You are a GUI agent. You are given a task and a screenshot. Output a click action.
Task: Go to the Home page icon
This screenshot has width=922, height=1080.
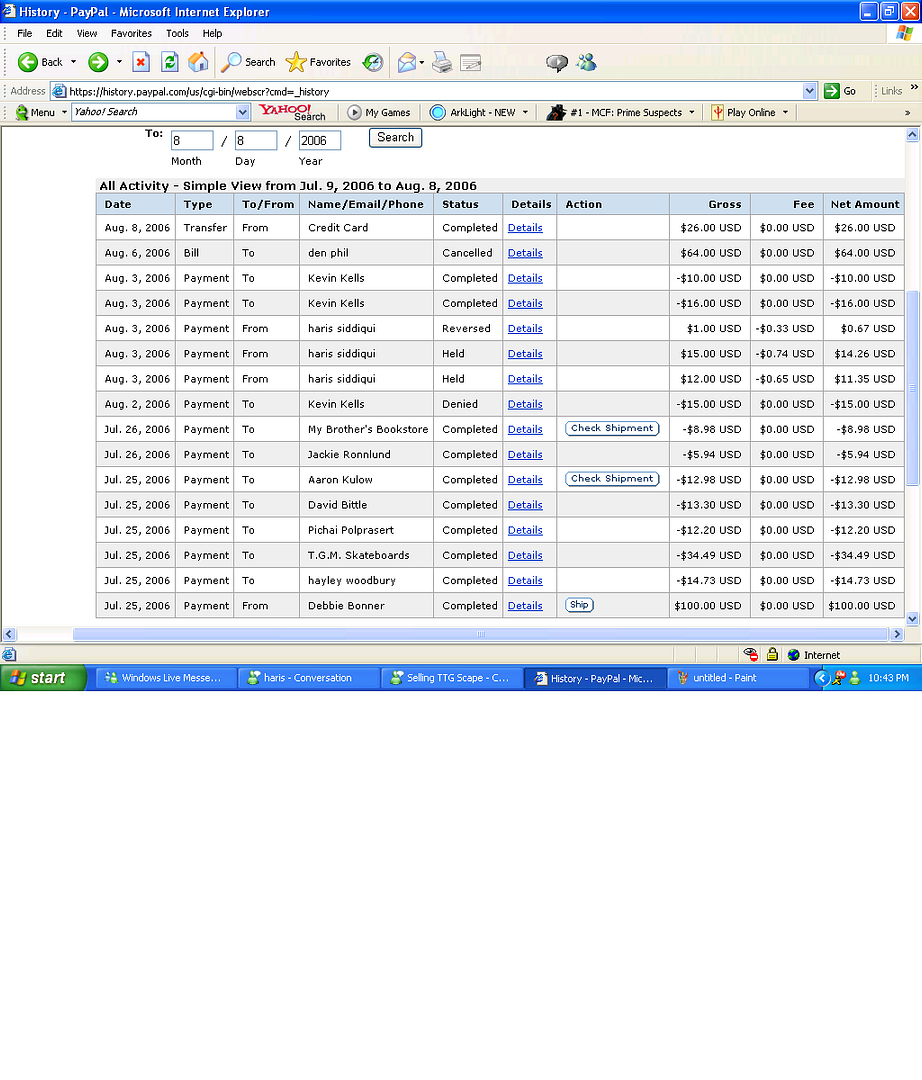(199, 62)
